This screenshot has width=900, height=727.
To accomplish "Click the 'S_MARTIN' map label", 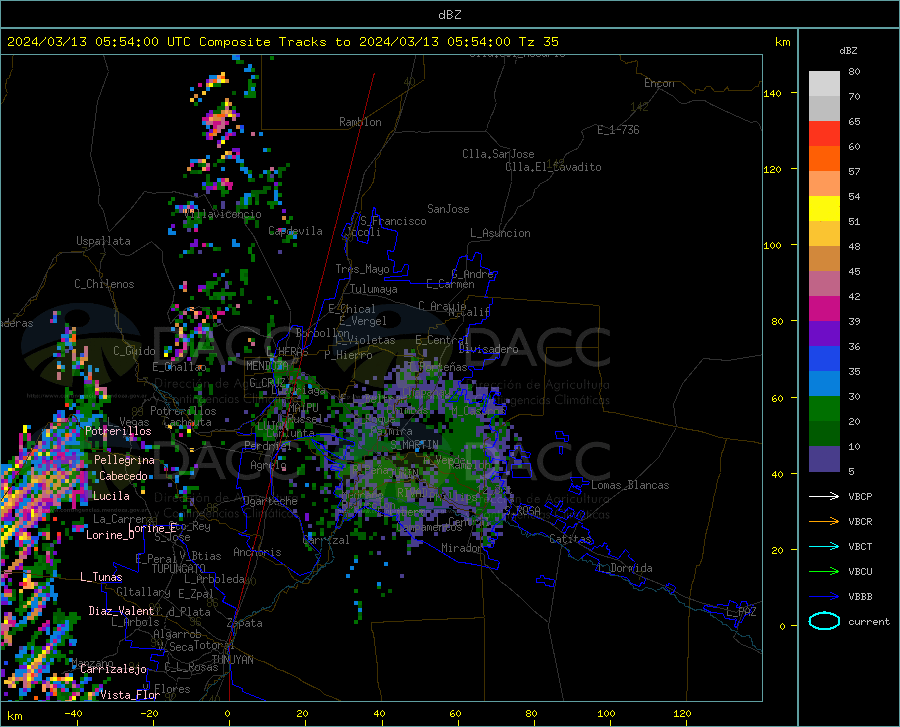I will point(414,445).
